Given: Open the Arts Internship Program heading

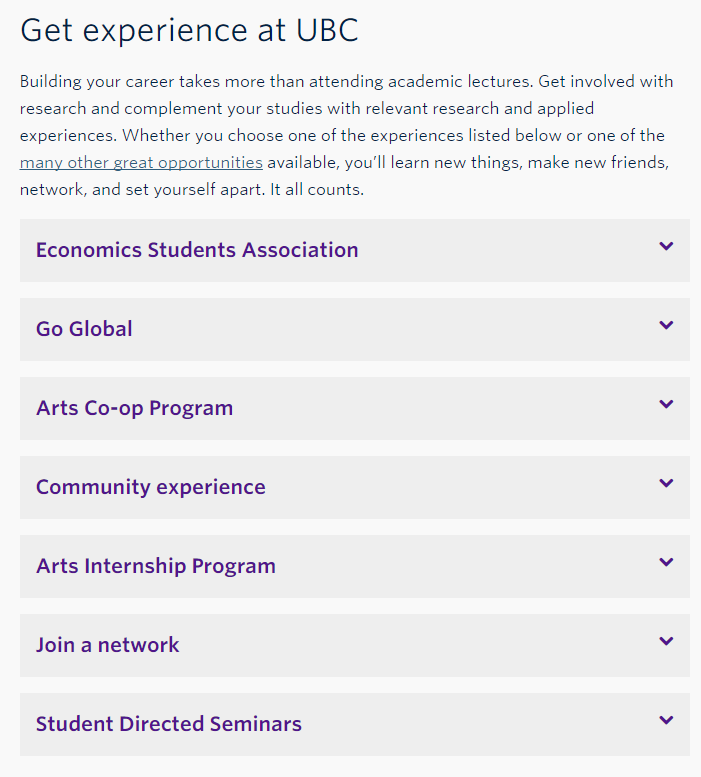Looking at the screenshot, I should [x=155, y=566].
